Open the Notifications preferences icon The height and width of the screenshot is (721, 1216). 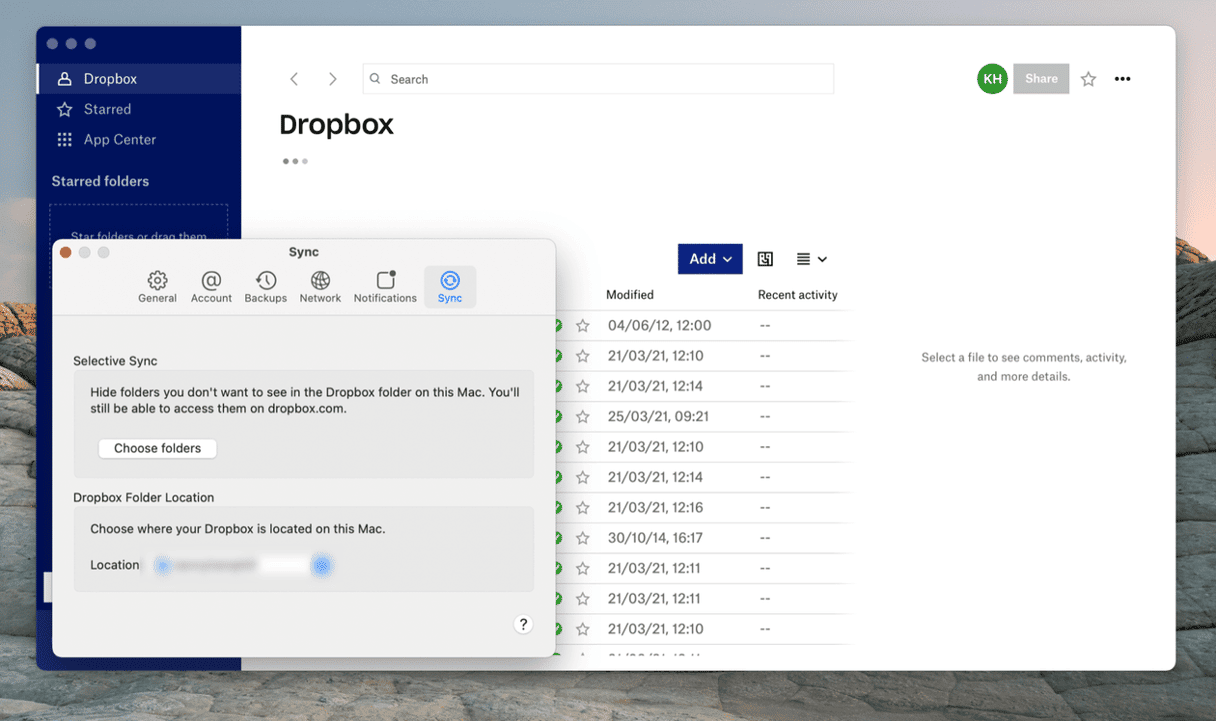[385, 286]
